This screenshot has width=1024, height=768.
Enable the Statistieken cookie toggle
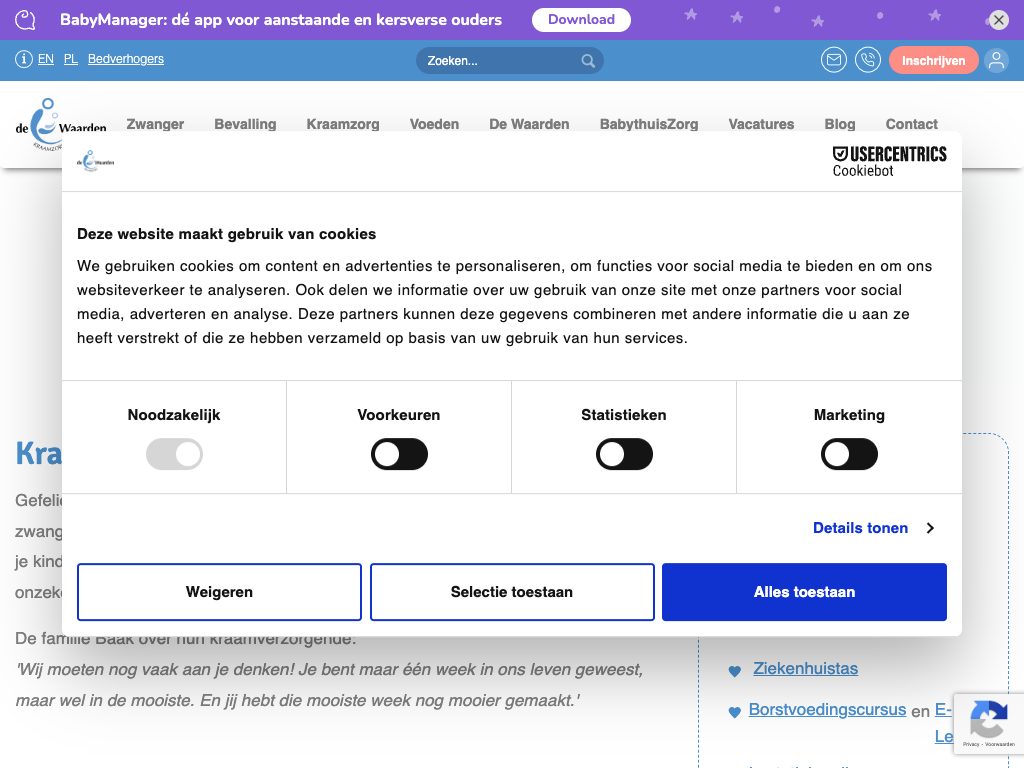click(x=624, y=455)
